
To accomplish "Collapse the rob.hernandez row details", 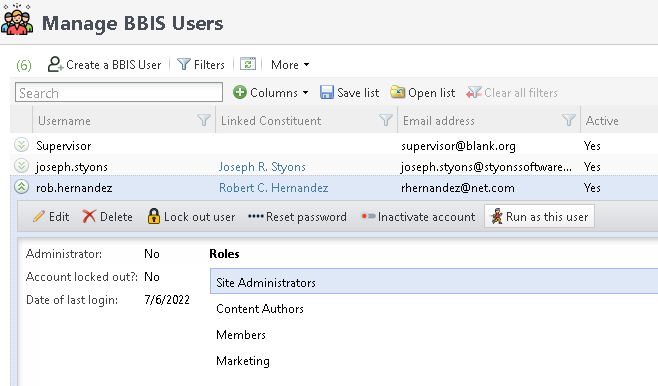I will tap(21, 187).
